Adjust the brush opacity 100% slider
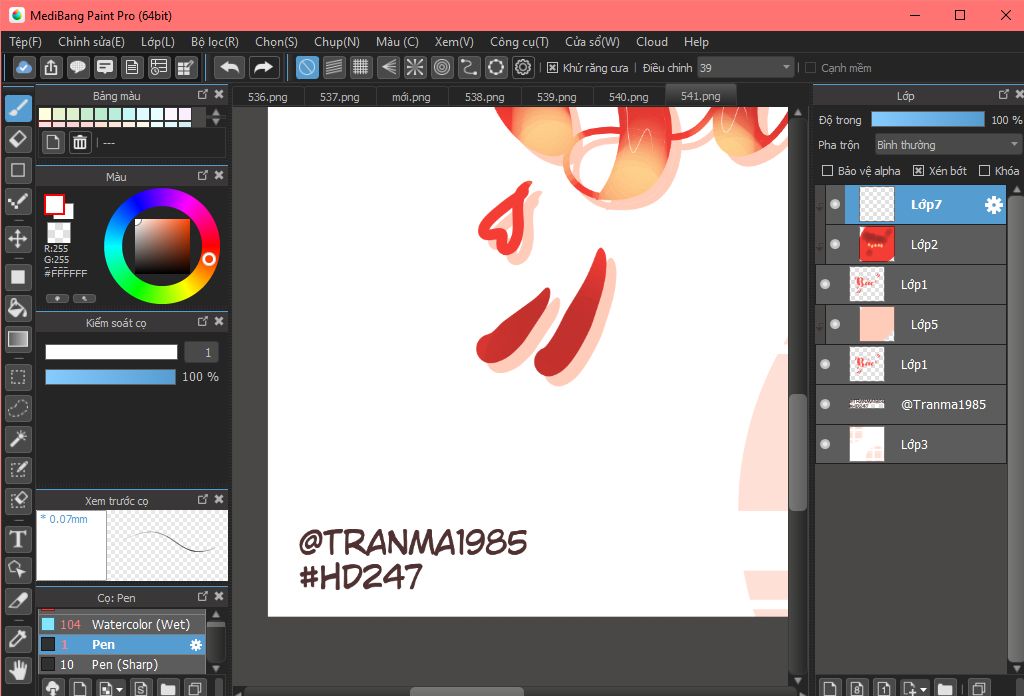The image size is (1024, 696). [110, 377]
